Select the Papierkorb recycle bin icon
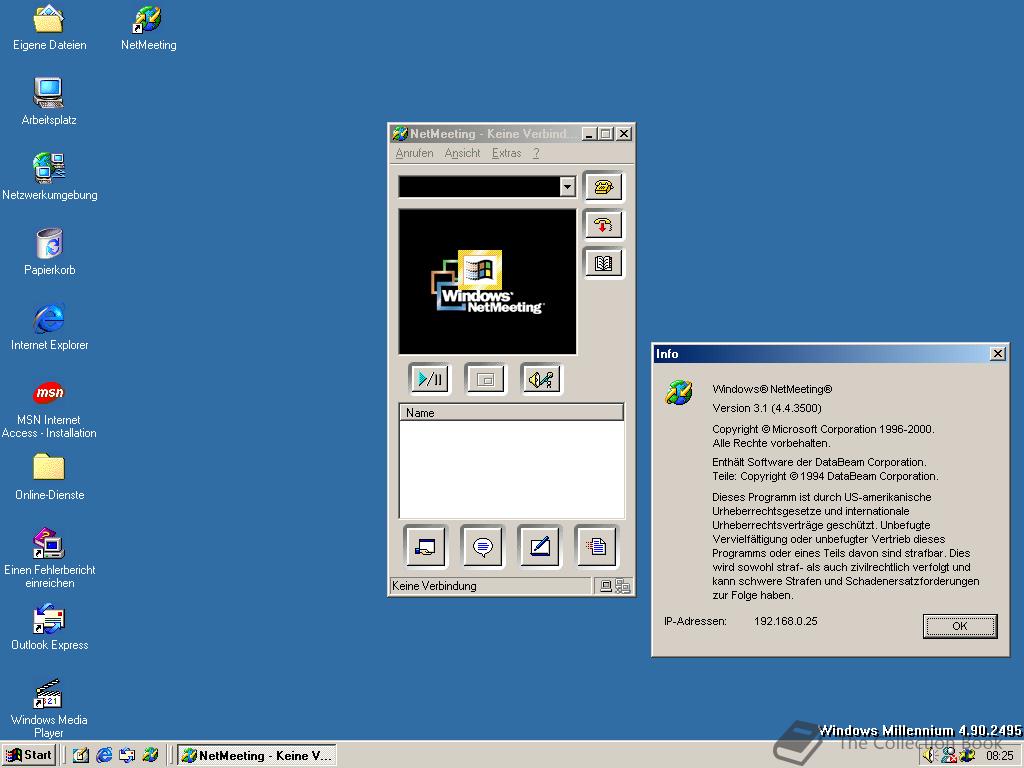 (49, 252)
